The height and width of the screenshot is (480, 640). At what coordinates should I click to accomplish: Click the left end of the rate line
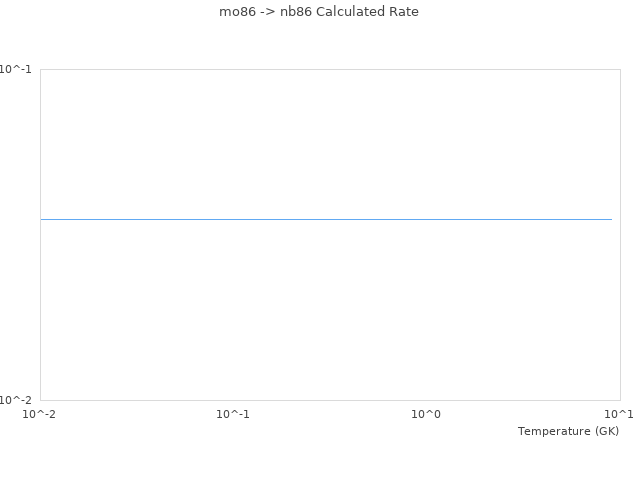click(42, 219)
